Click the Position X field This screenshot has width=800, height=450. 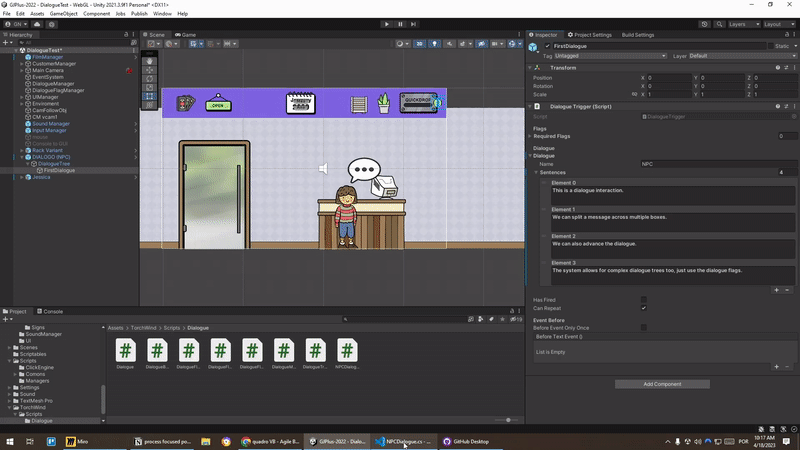pos(669,78)
